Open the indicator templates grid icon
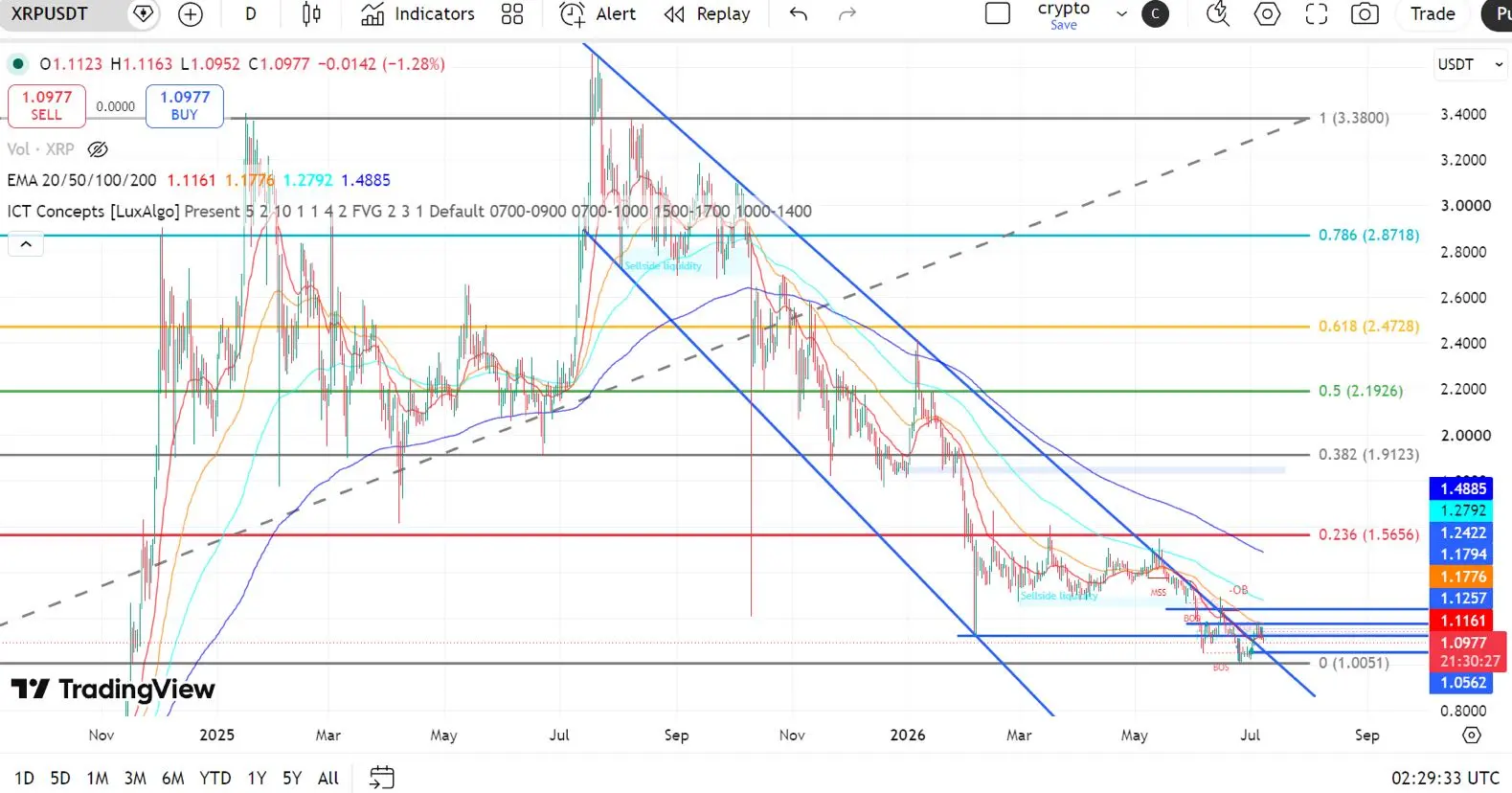The width and height of the screenshot is (1512, 793). click(512, 14)
